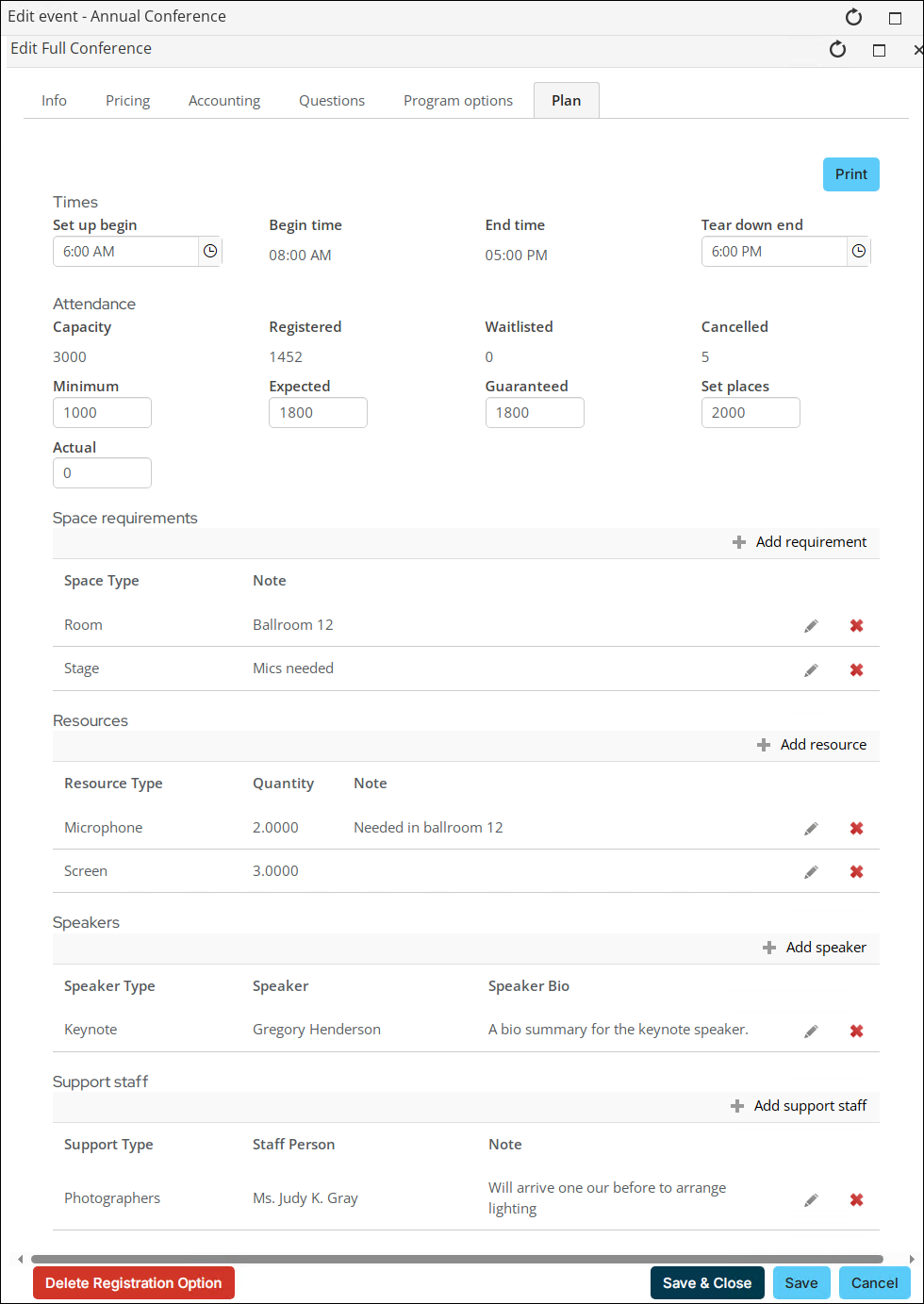This screenshot has height=1304, width=924.
Task: Select the Plan tab
Action: pos(567,101)
